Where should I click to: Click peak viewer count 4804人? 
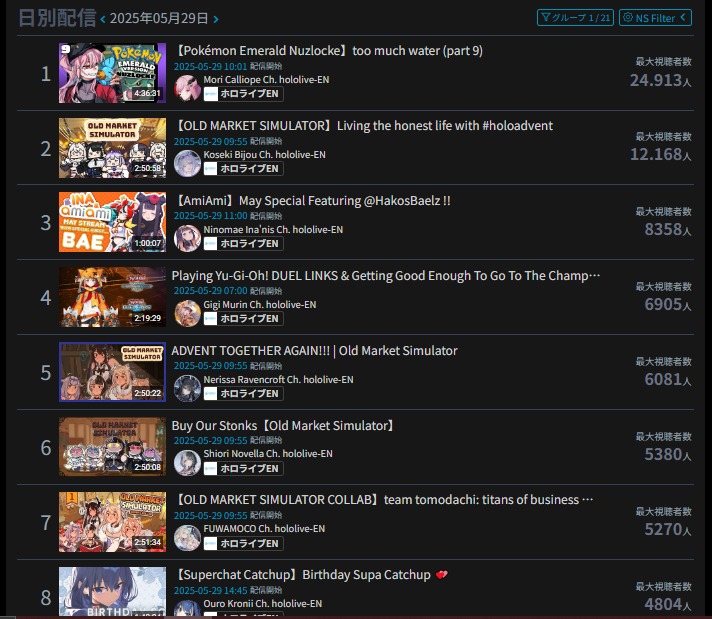click(x=668, y=604)
